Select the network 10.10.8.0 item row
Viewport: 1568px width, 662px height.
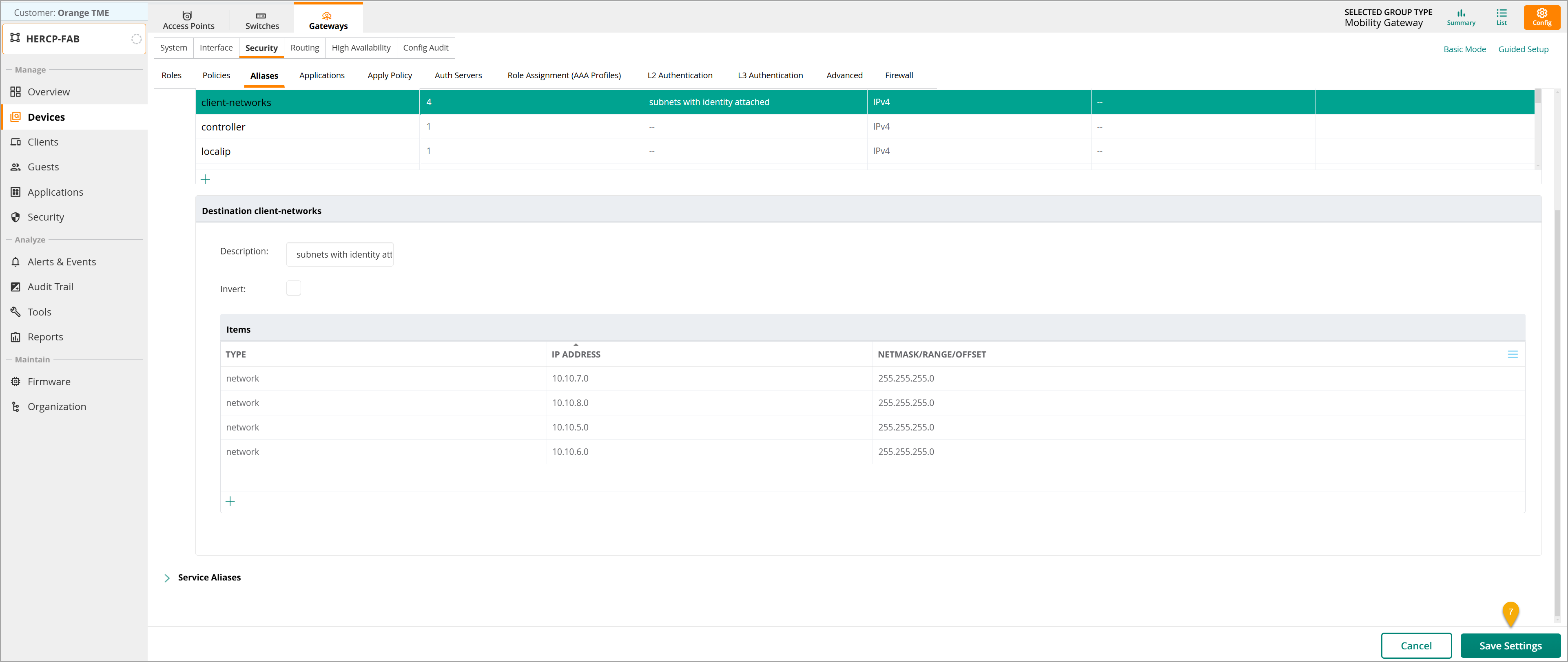pos(872,403)
